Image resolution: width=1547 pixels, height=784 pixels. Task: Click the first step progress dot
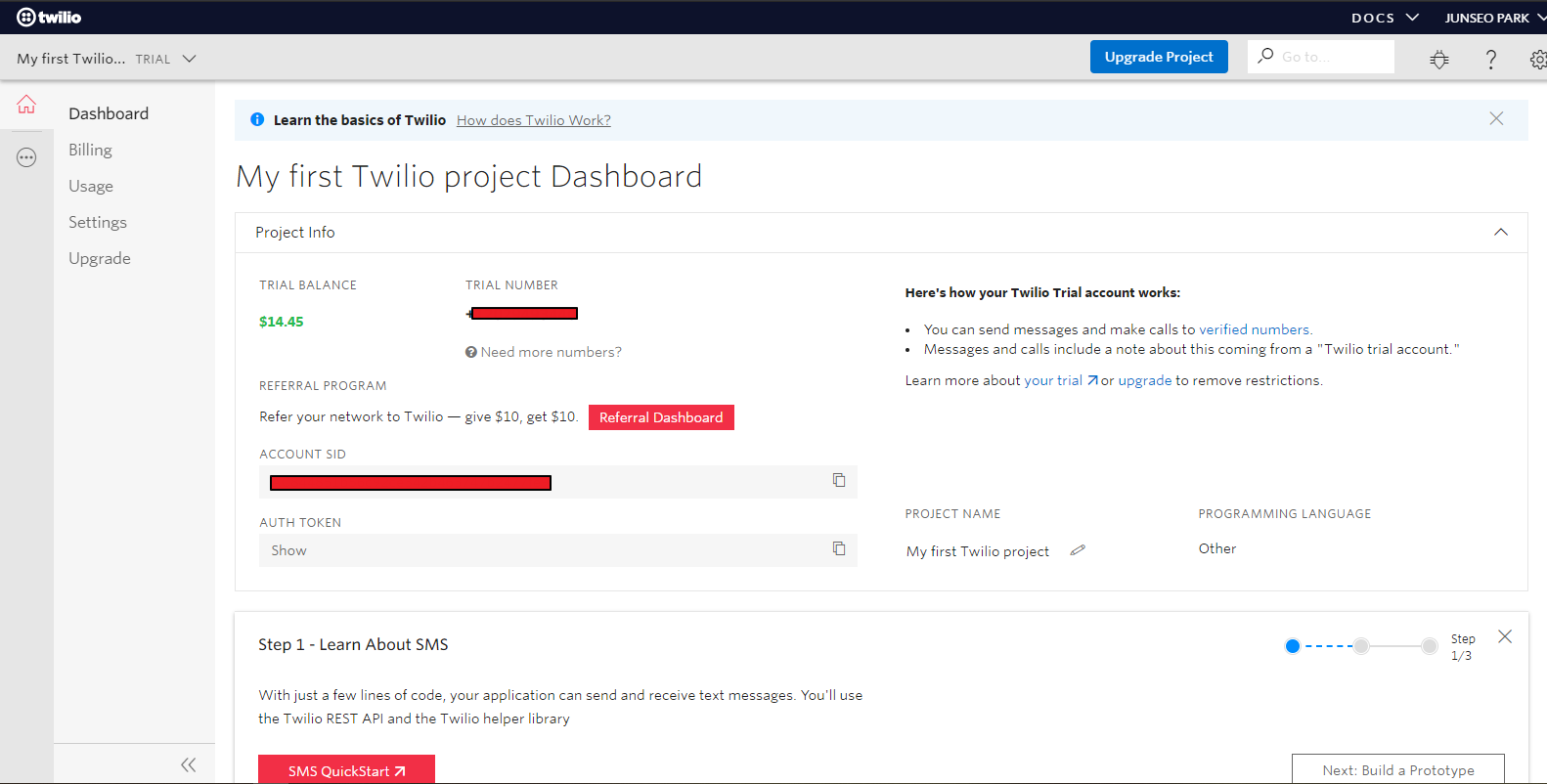[x=1293, y=646]
